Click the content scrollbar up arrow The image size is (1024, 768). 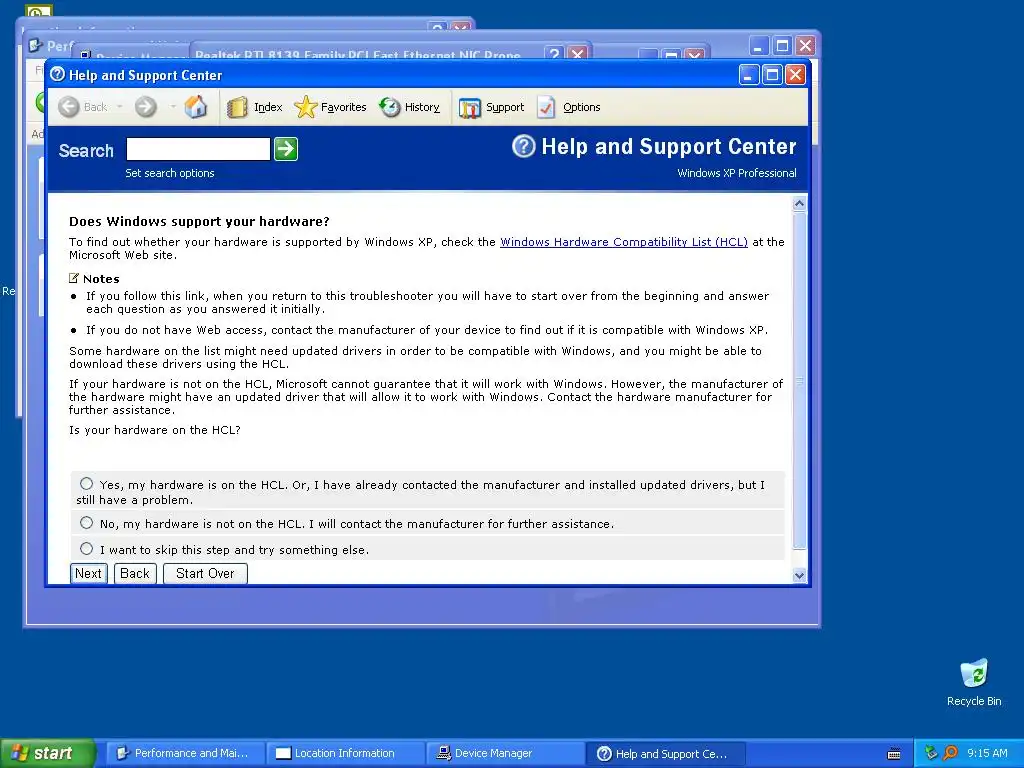tap(799, 204)
